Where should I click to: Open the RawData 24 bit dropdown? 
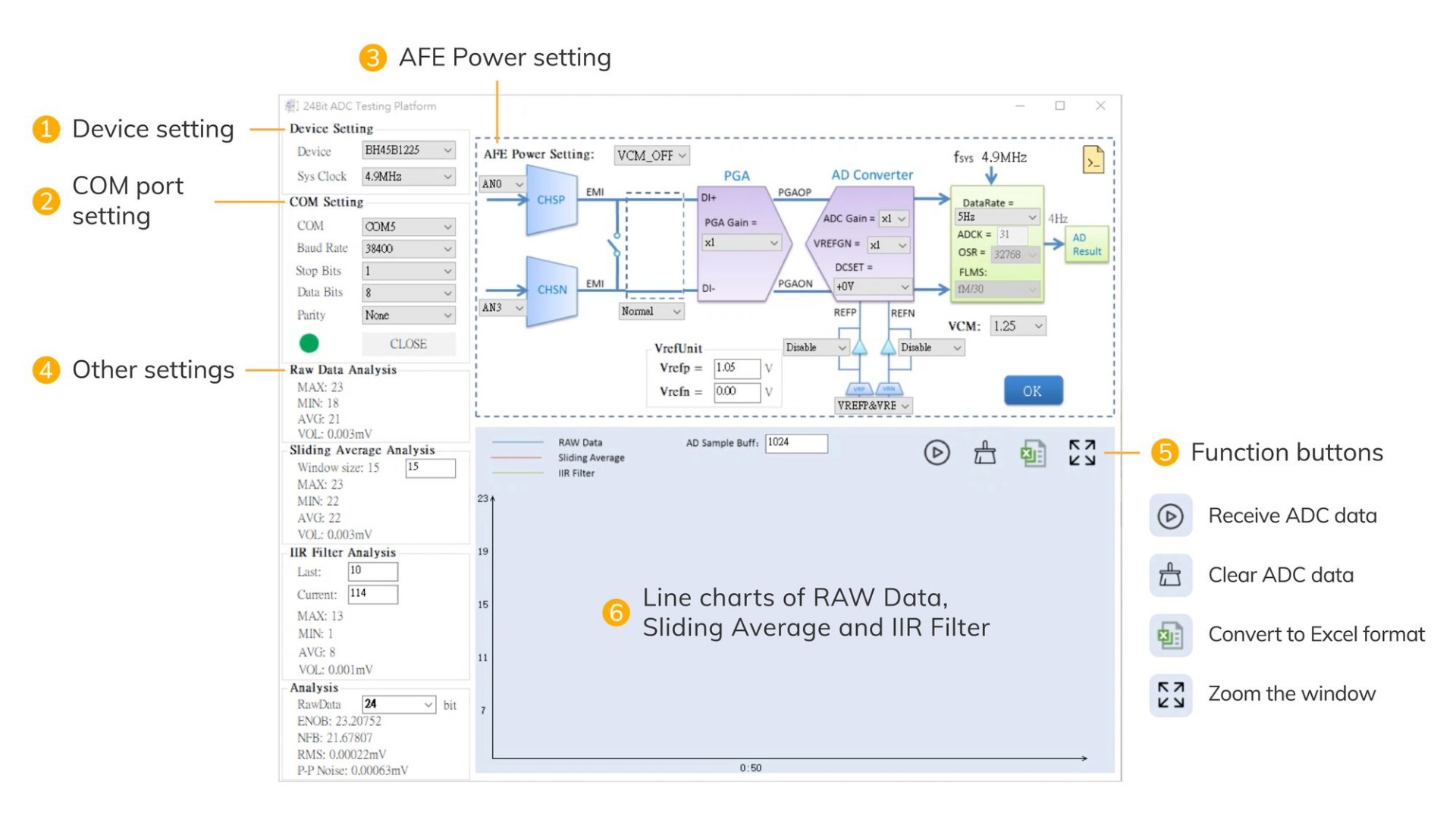tap(398, 705)
